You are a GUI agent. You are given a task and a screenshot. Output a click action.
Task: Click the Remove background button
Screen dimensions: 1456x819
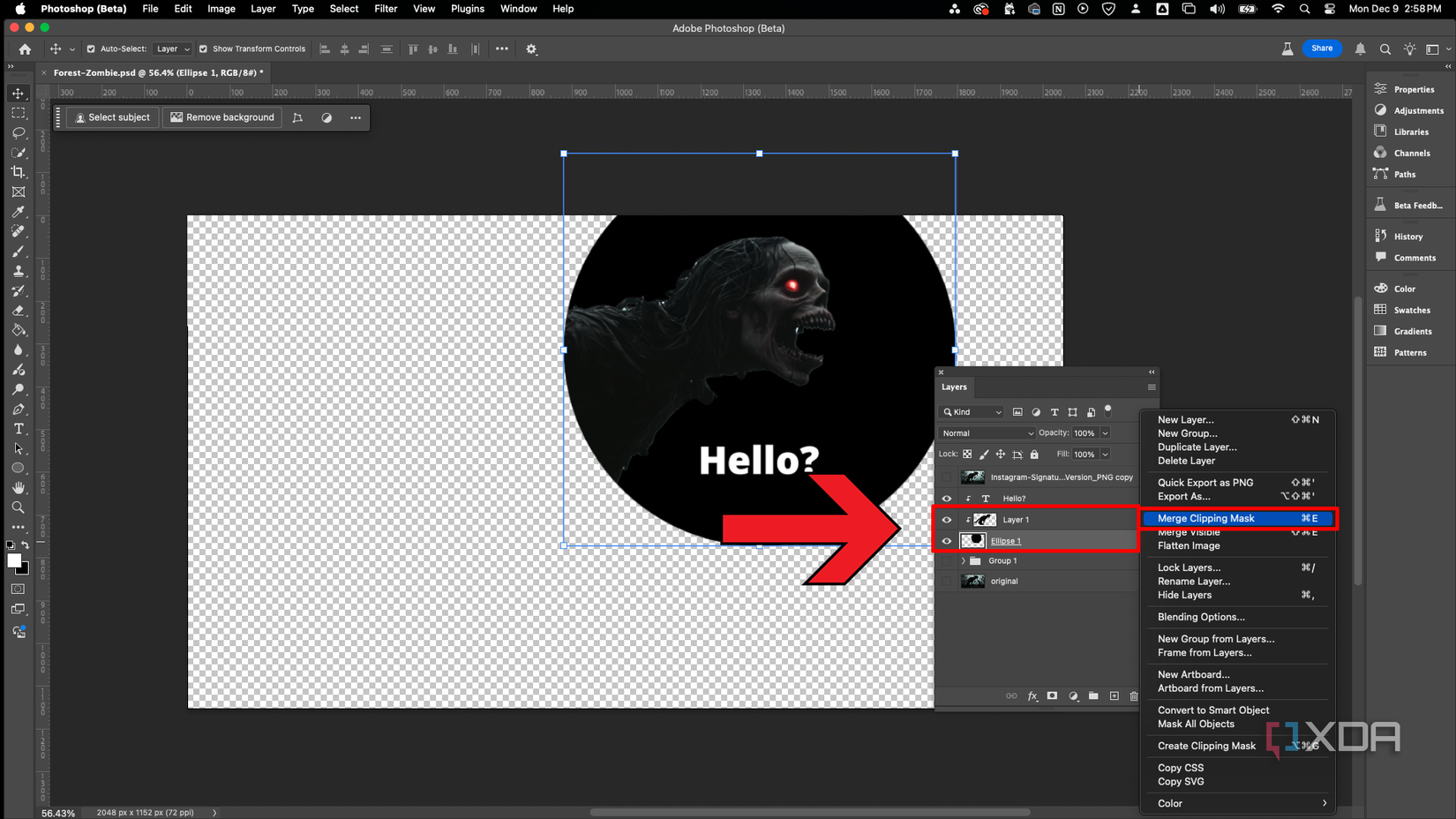click(x=222, y=117)
